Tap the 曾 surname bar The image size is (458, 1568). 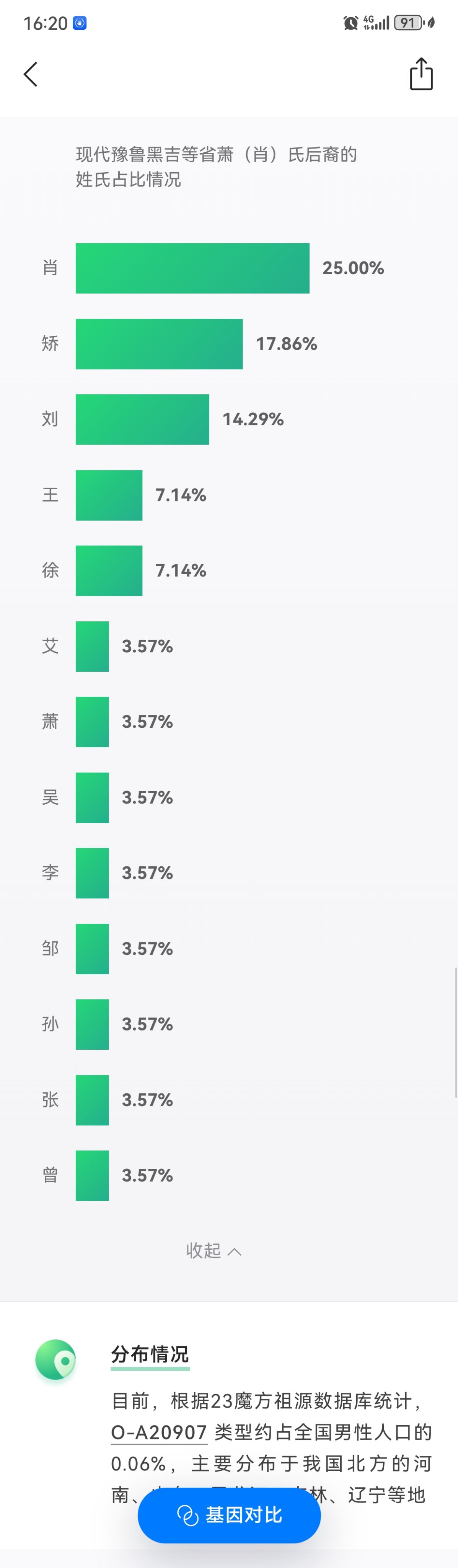(93, 1175)
